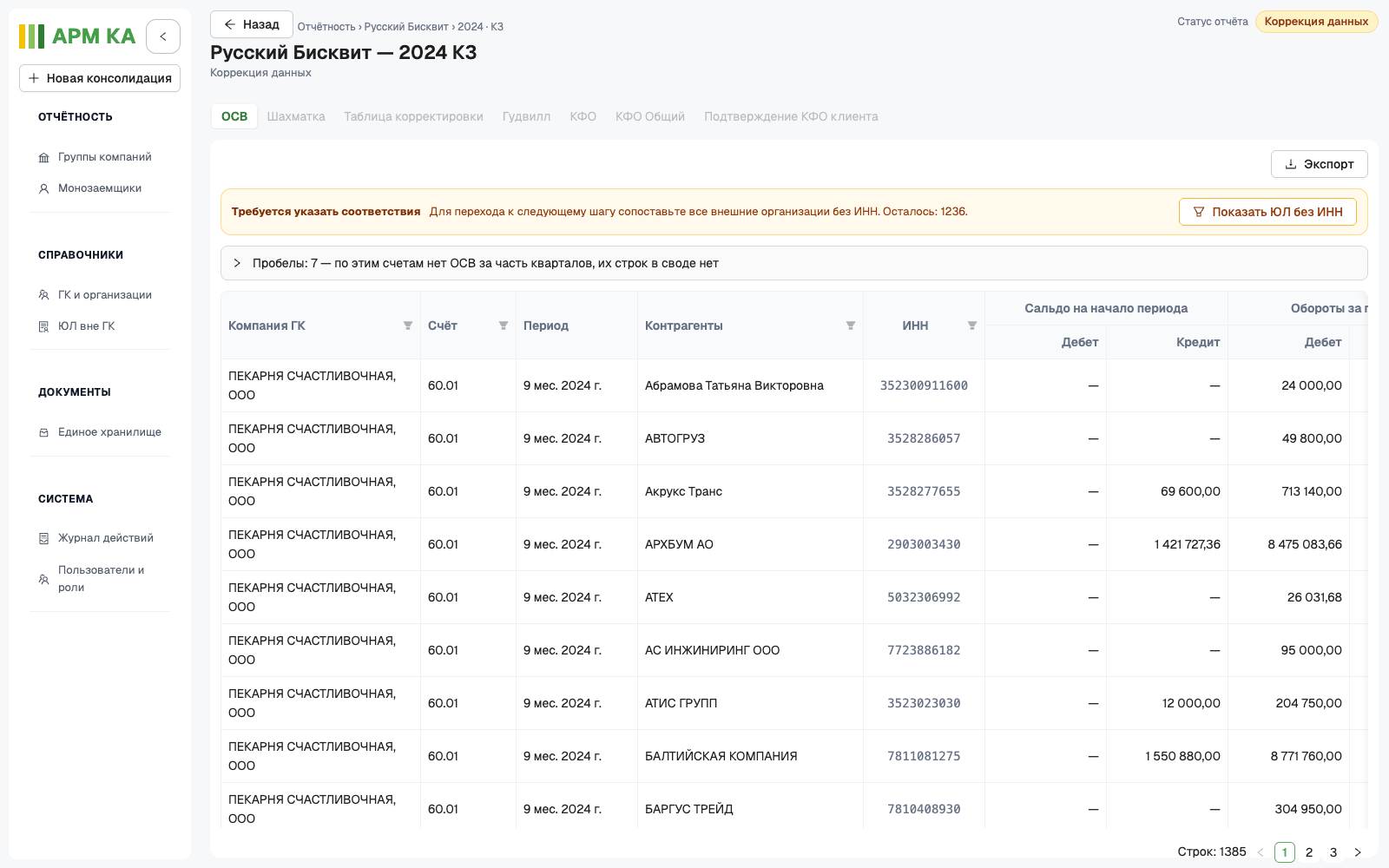1389x868 pixels.
Task: Open the КФО tab
Action: point(583,116)
